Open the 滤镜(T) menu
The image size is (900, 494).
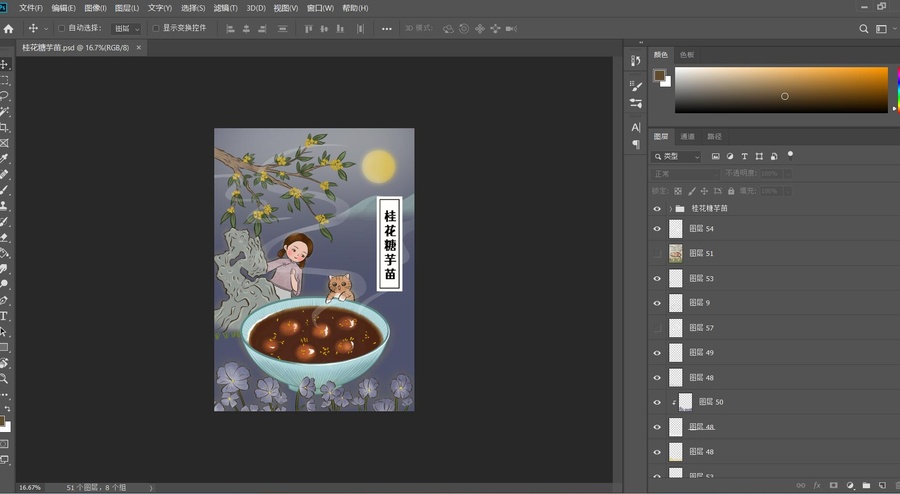coord(226,8)
